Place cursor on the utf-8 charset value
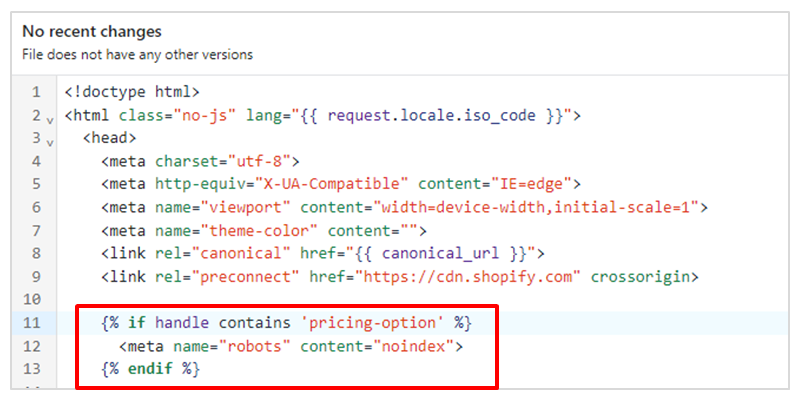Screen dimensions: 796x400 pyautogui.click(x=263, y=161)
